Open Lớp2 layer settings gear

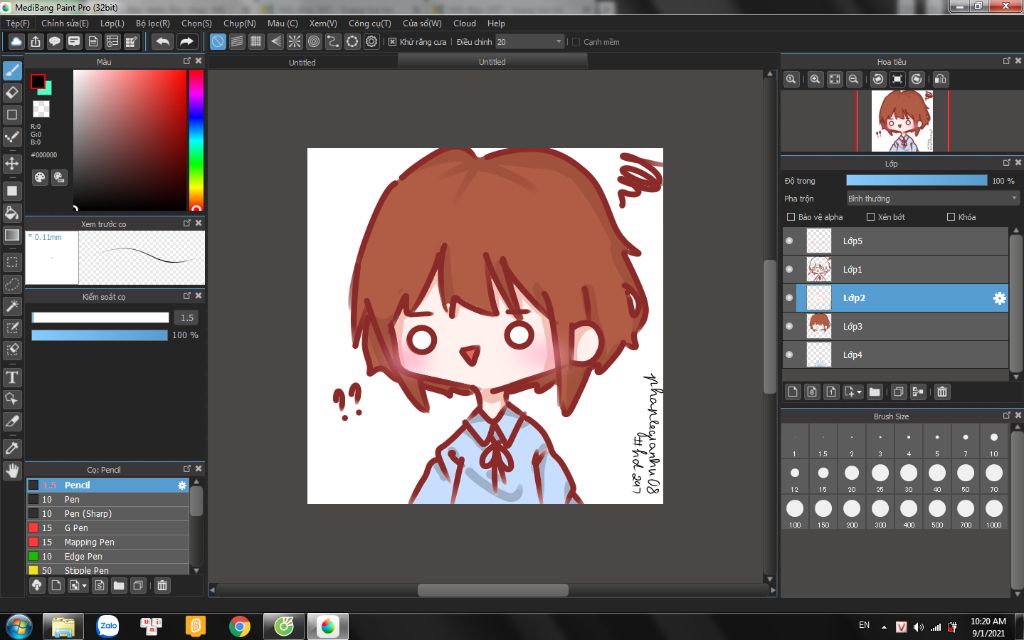pos(999,298)
